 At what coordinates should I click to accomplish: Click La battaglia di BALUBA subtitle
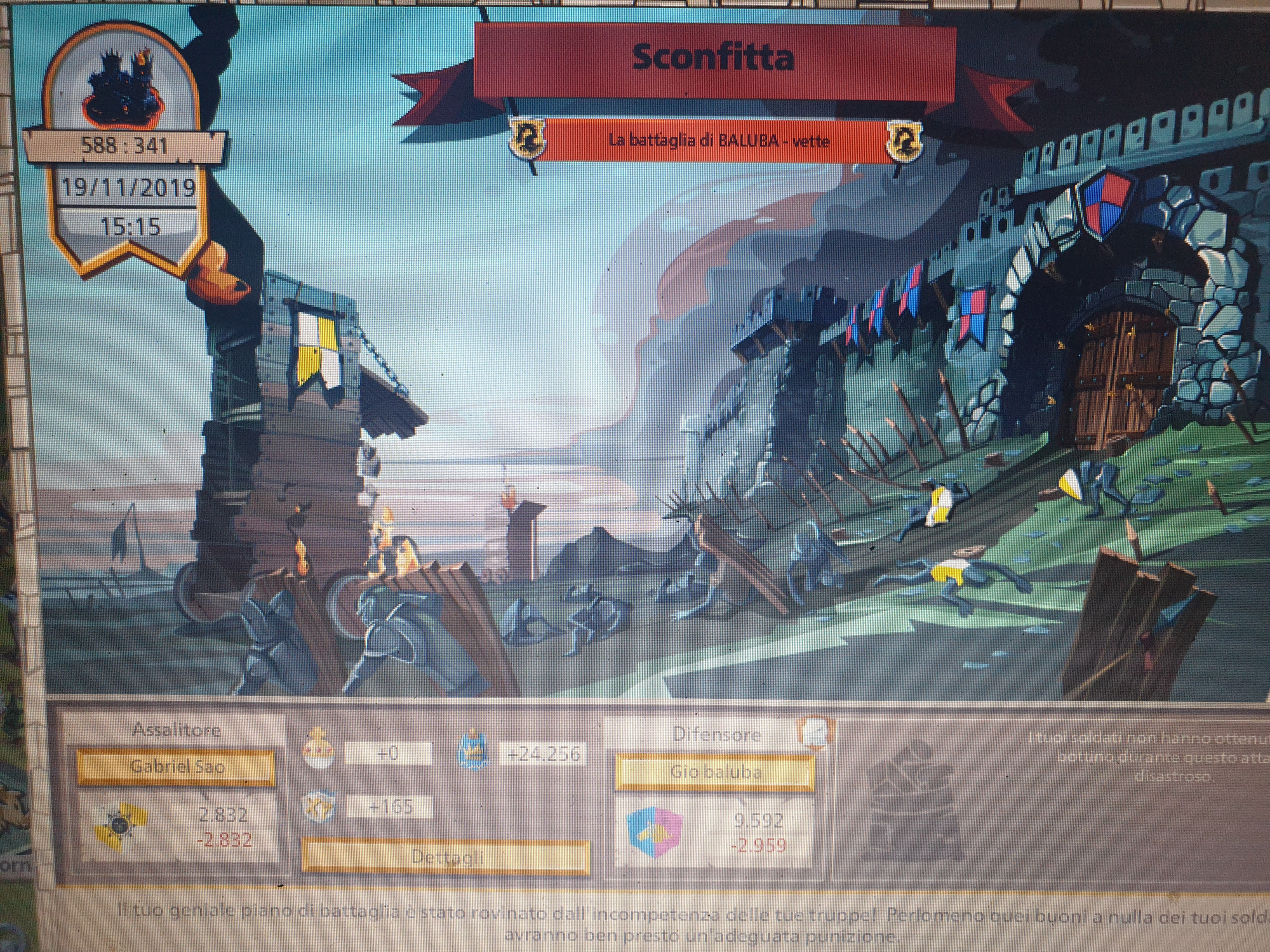coord(718,140)
